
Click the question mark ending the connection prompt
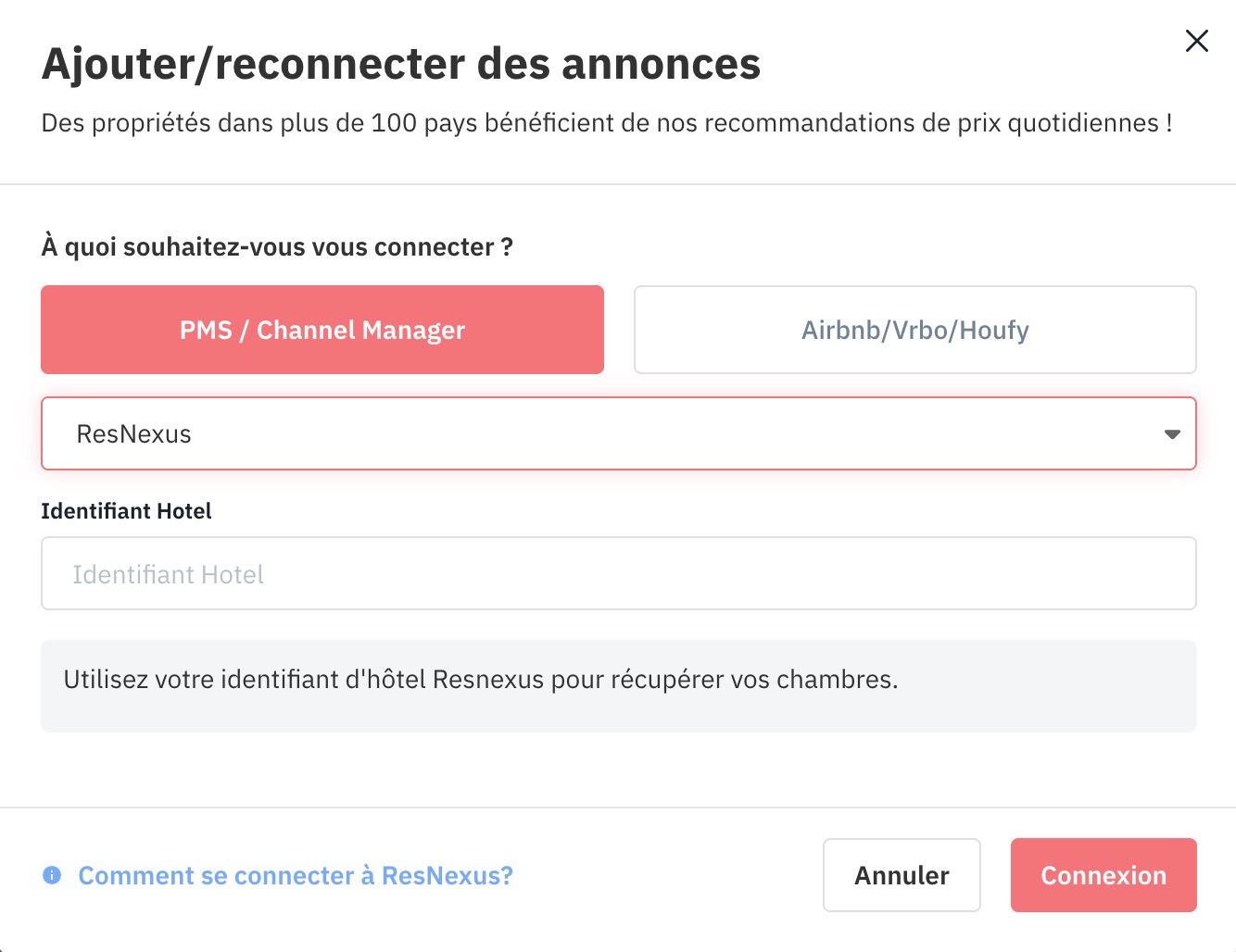click(507, 247)
